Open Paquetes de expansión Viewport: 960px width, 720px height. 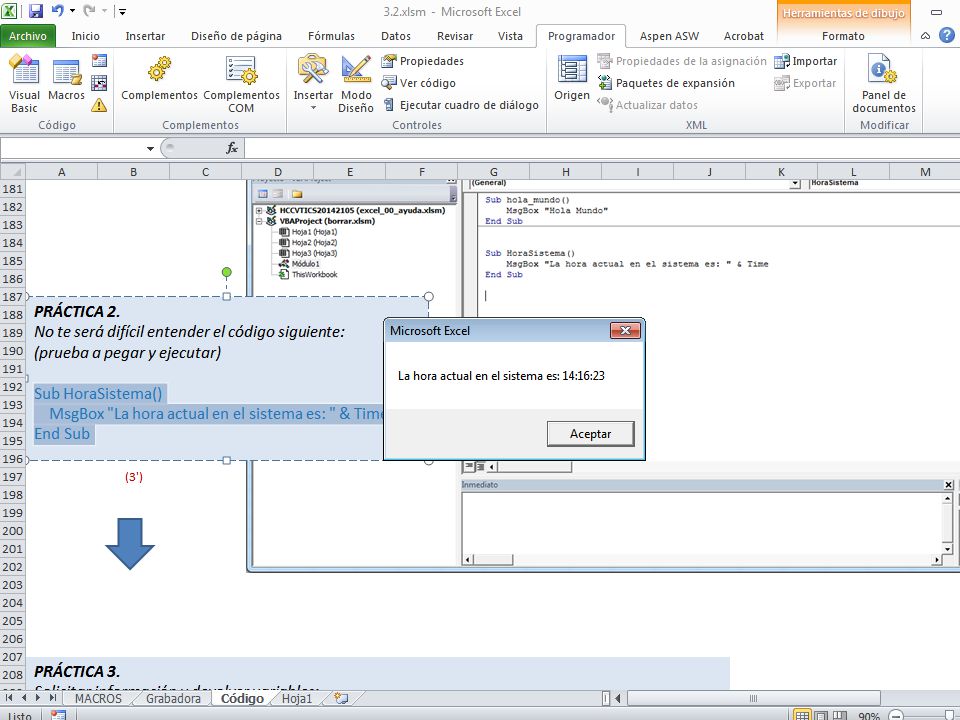666,83
